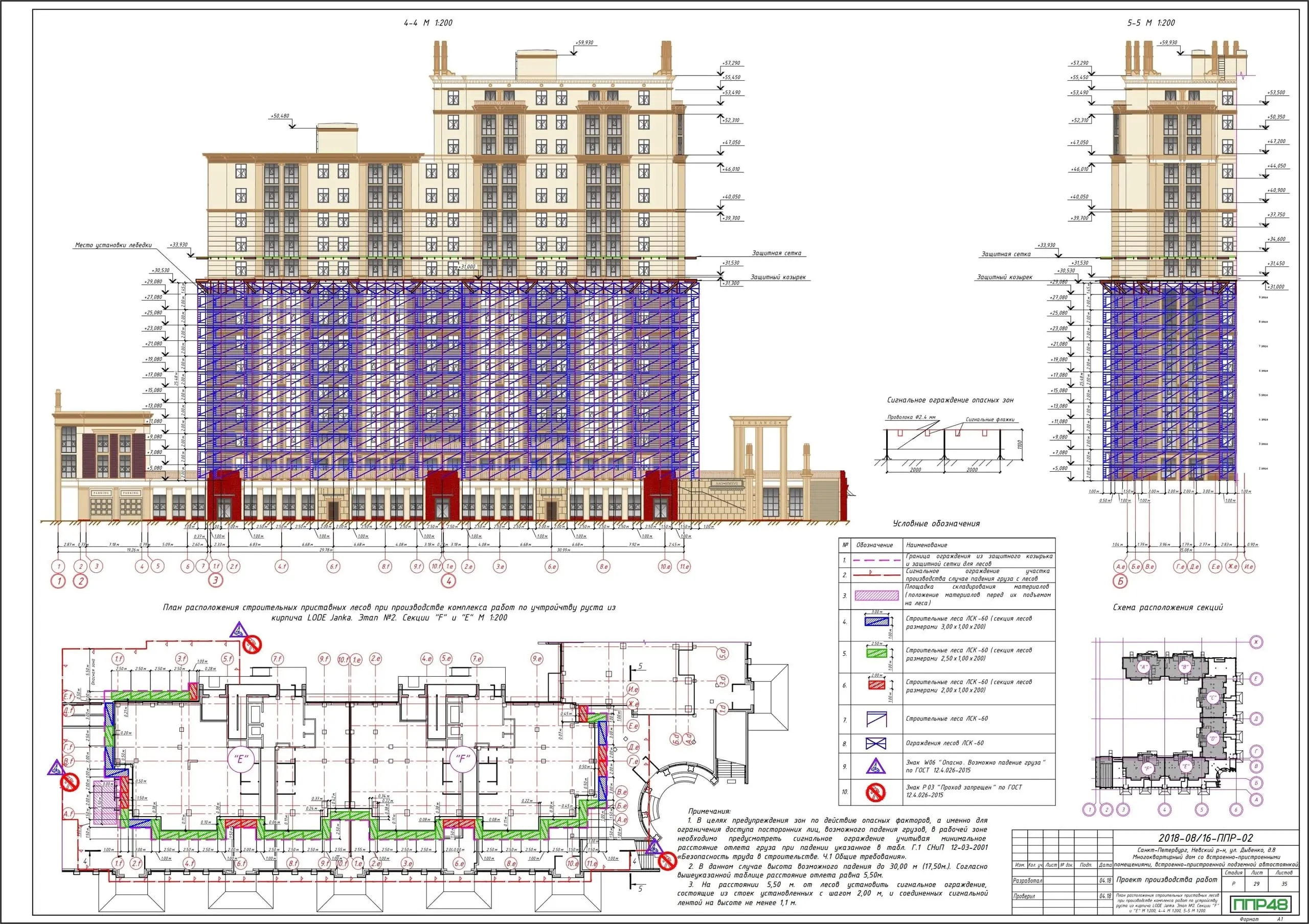Click the "4-4 М 1:200" elevation title
Screen dimensions: 1309x924
coord(427,23)
